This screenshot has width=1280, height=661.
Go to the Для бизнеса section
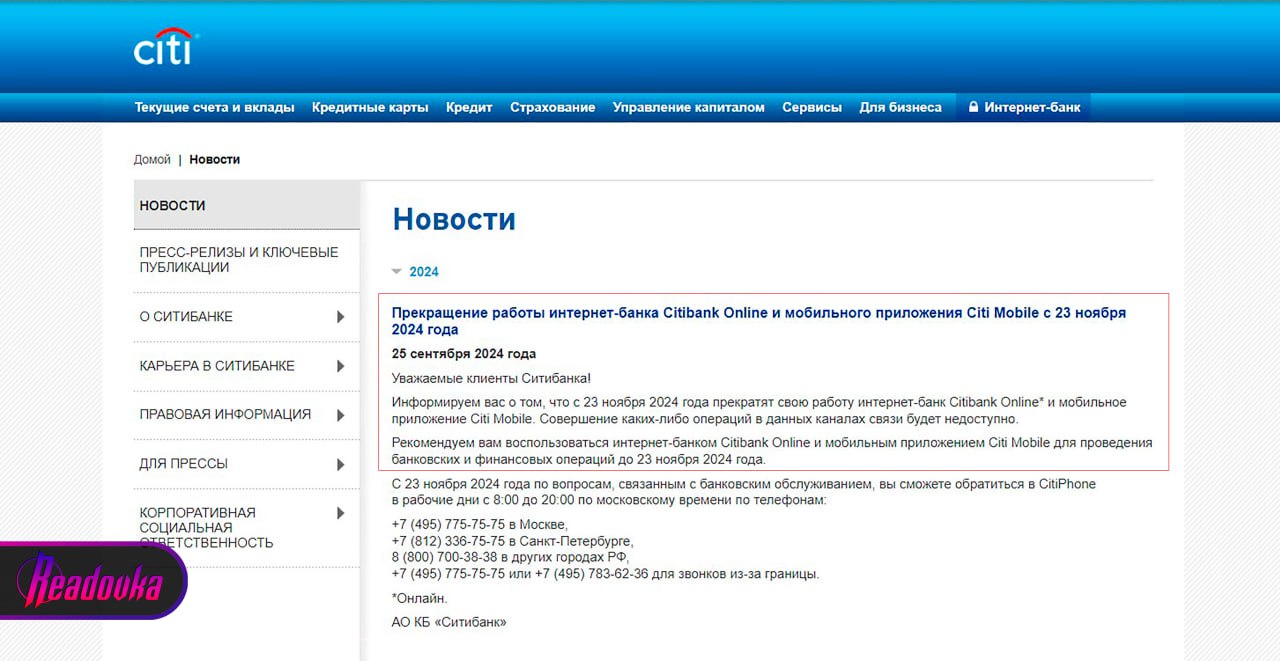(900, 107)
